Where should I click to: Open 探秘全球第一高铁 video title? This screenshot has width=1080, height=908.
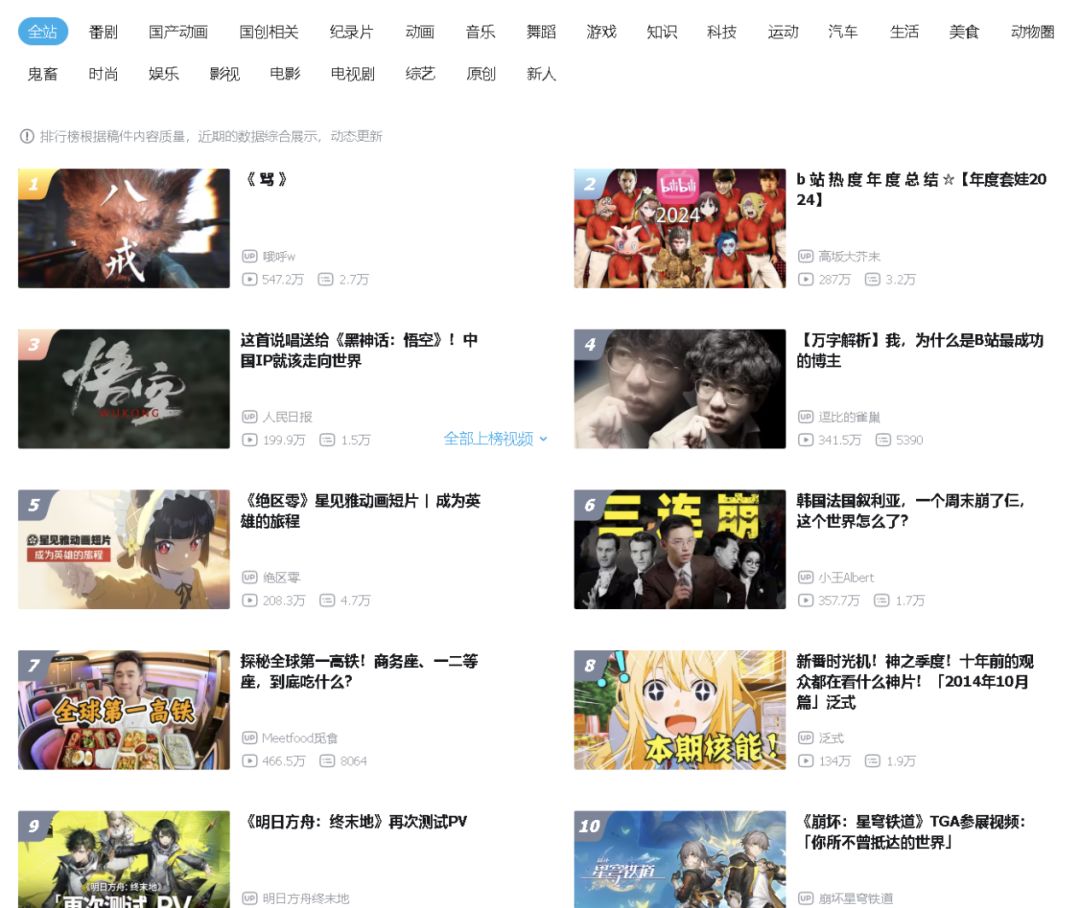pyautogui.click(x=359, y=671)
